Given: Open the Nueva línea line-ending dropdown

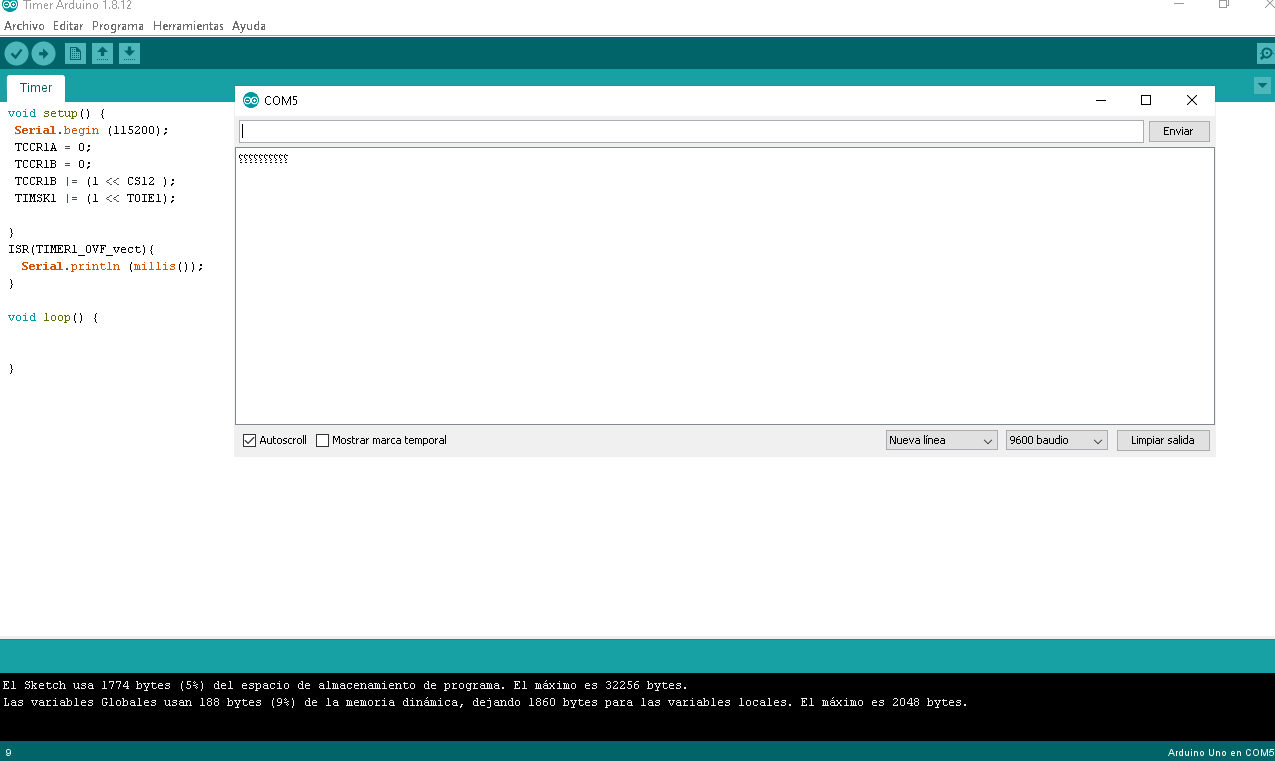Looking at the screenshot, I should click(x=942, y=440).
